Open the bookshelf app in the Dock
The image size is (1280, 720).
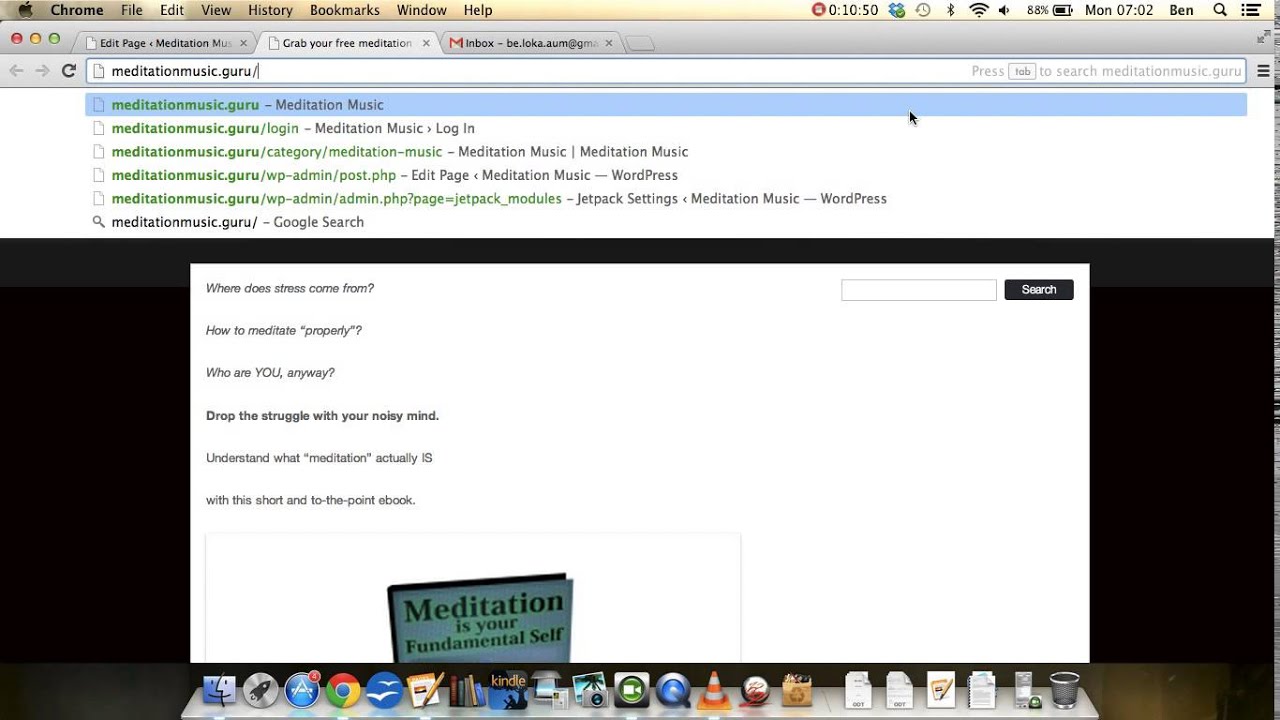click(x=466, y=690)
